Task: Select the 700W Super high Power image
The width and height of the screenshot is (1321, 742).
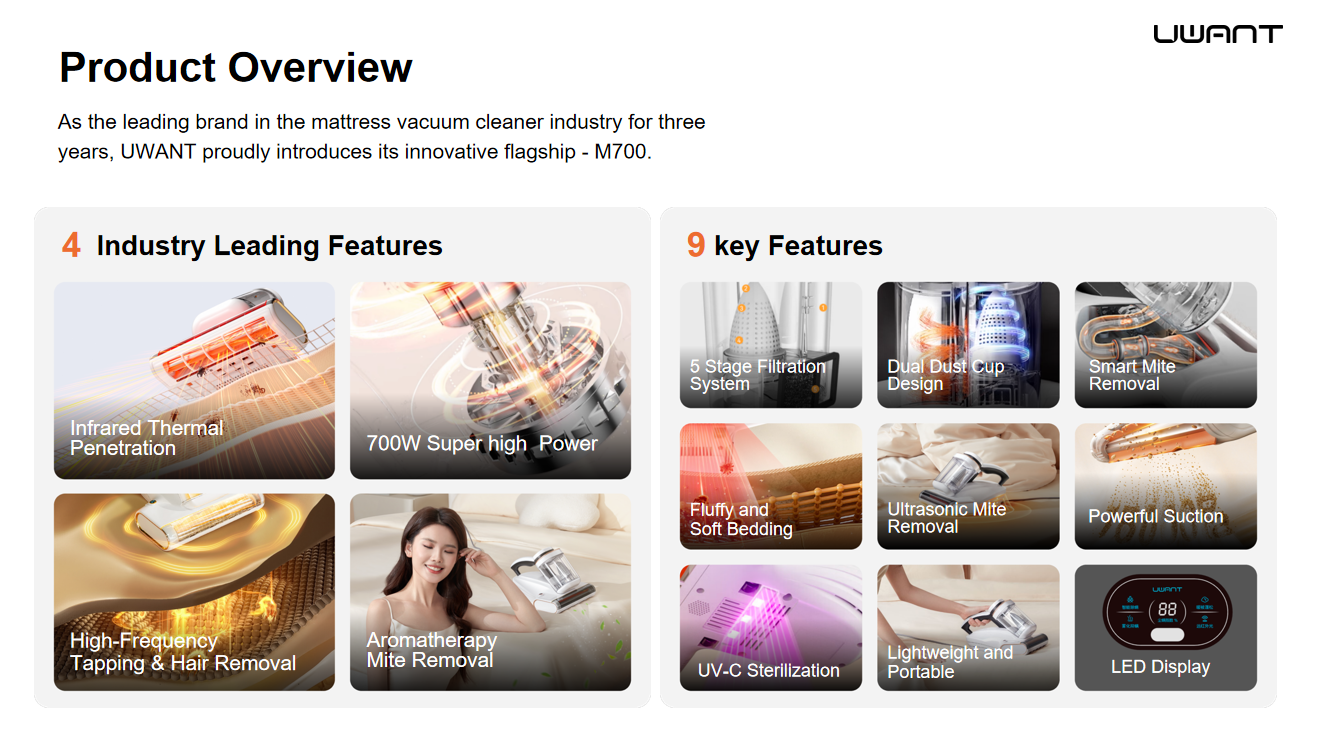Action: coord(490,380)
